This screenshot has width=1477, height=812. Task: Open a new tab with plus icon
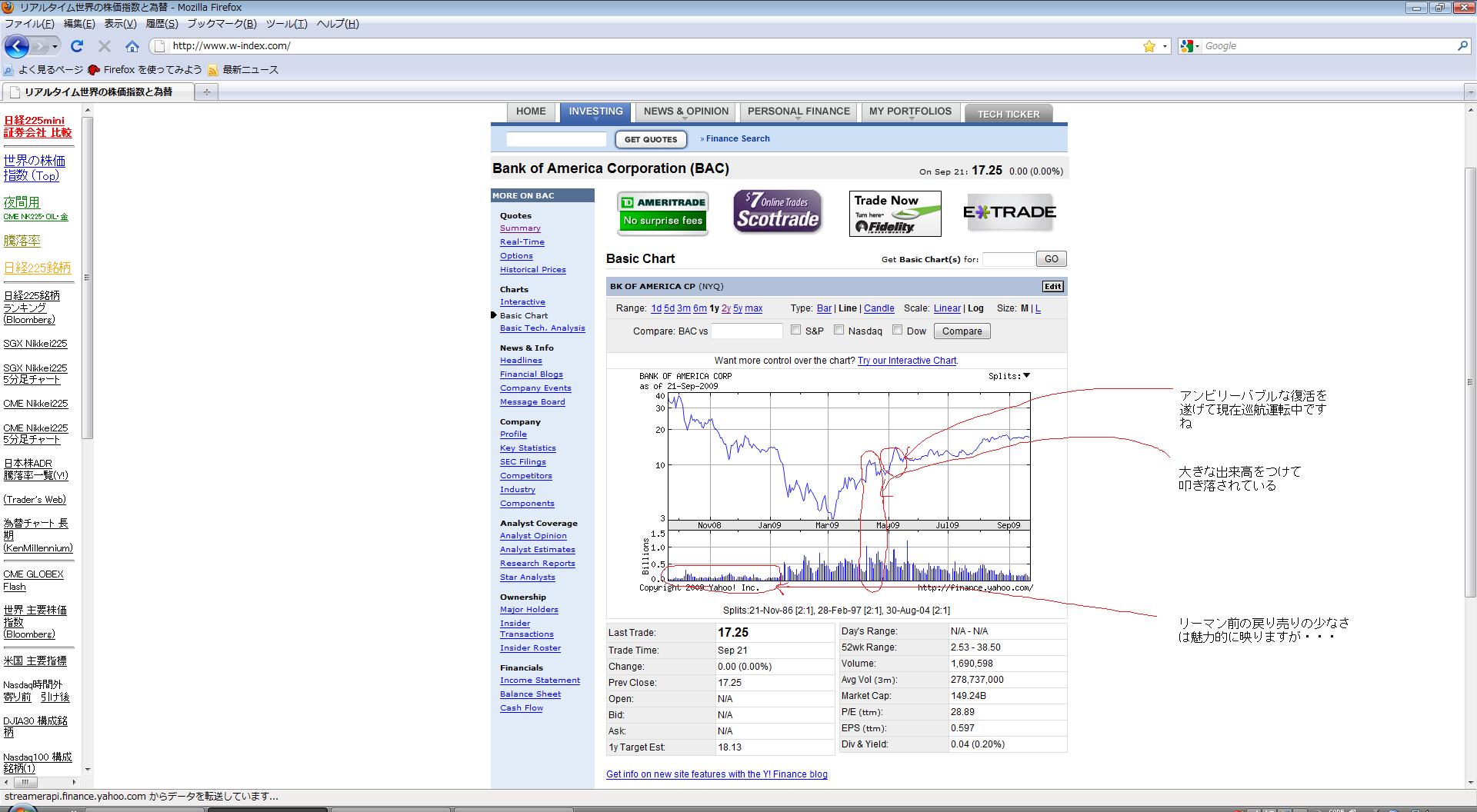click(x=206, y=92)
